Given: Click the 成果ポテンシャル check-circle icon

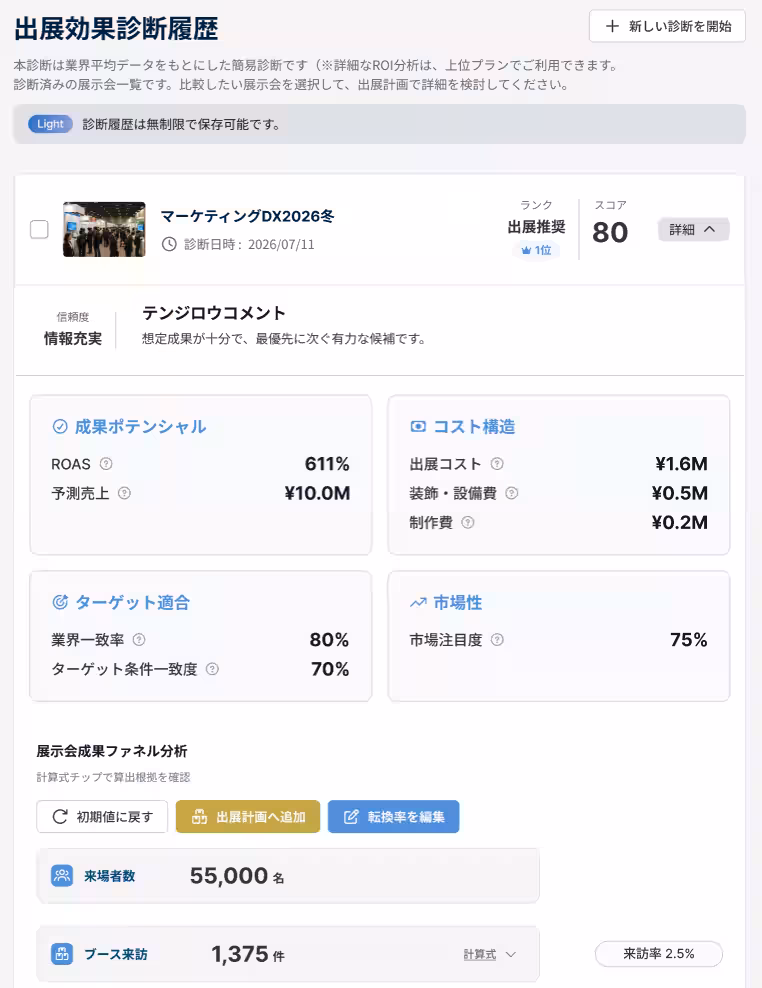Looking at the screenshot, I should (60, 427).
